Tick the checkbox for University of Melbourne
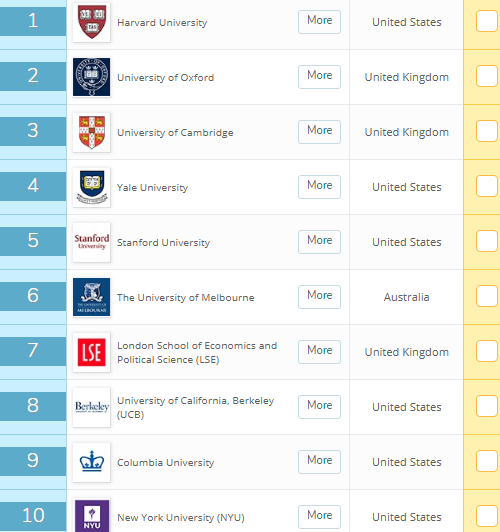Image resolution: width=500 pixels, height=532 pixels. tap(487, 296)
